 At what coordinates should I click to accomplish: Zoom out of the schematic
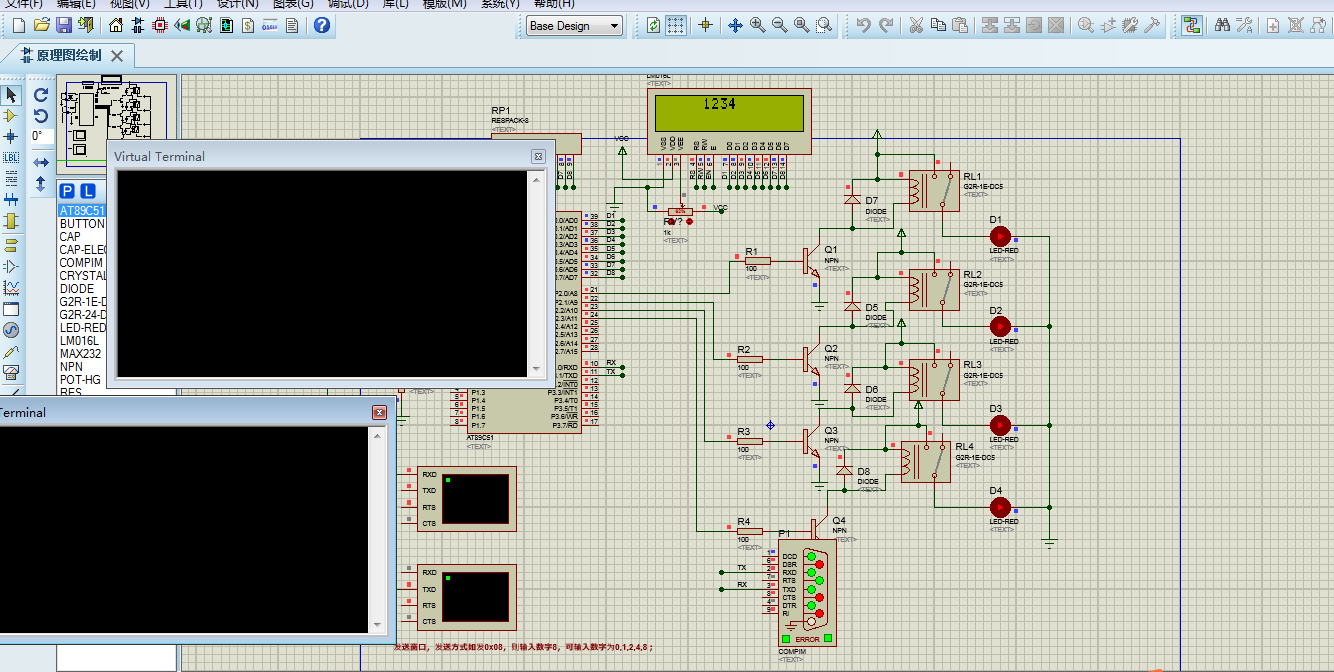779,25
